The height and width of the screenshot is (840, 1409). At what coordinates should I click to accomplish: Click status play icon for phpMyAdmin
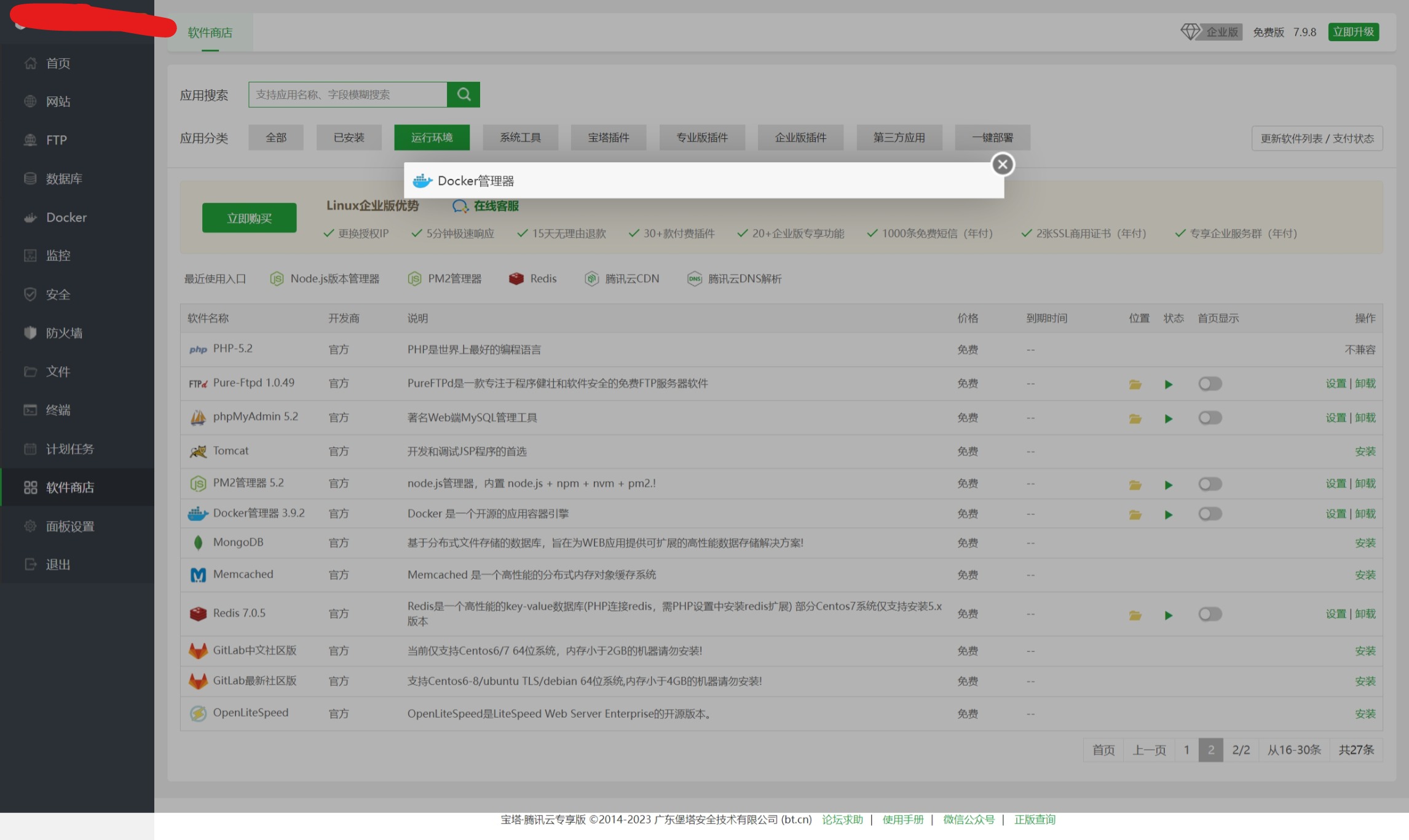point(1169,419)
